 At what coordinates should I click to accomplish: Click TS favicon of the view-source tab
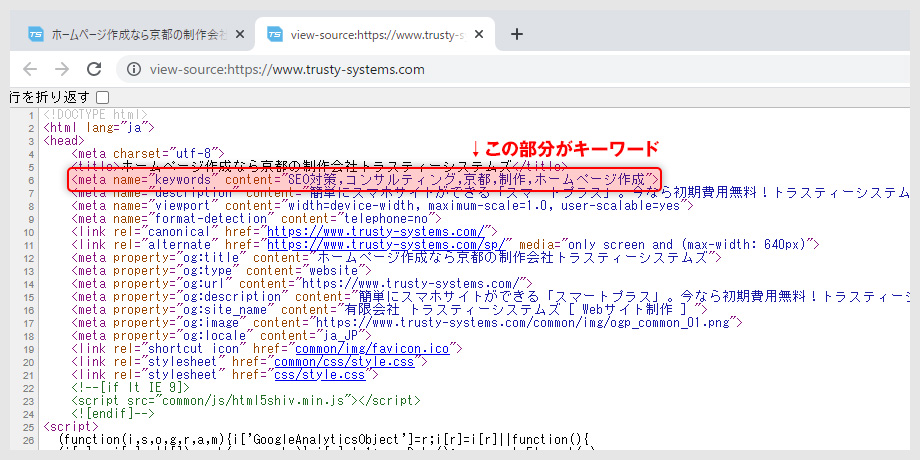pos(275,34)
